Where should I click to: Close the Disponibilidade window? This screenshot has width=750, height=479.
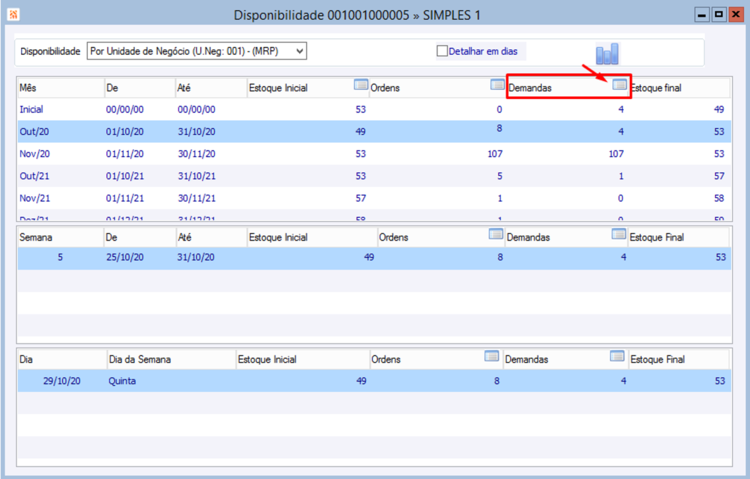pyautogui.click(x=736, y=15)
